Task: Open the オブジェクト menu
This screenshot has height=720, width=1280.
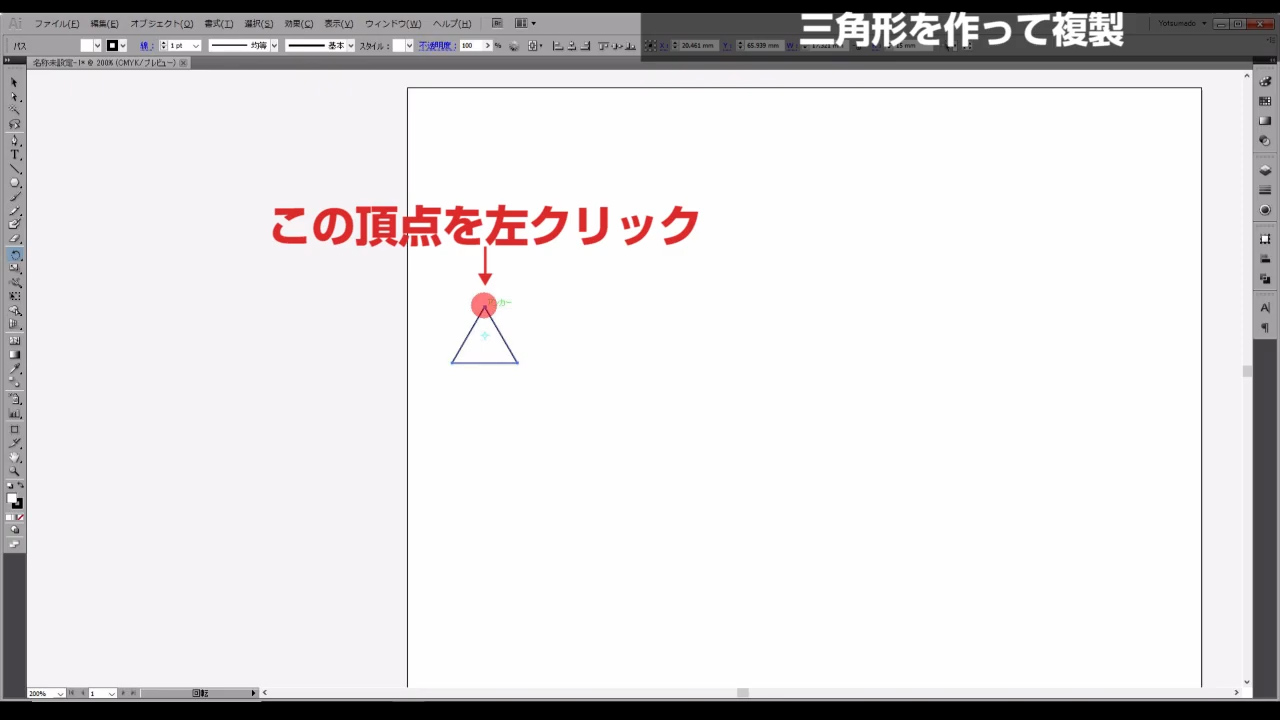Action: 161,23
